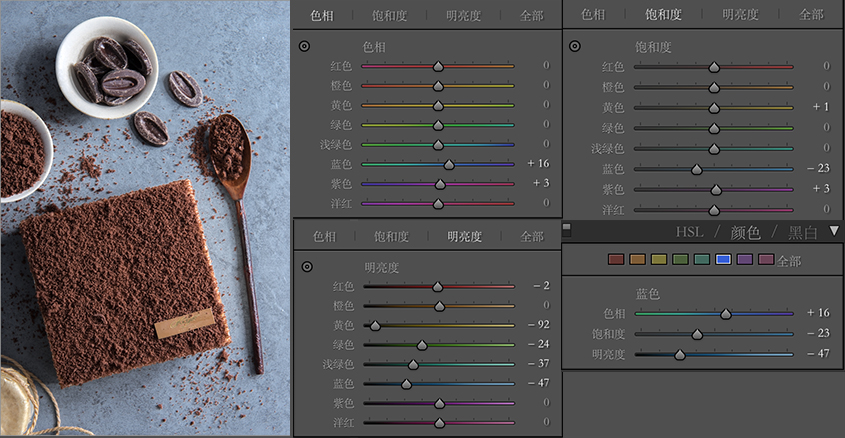The width and height of the screenshot is (845, 438).
Task: Click the -92 luminance value for 黄色
Action: (x=539, y=324)
